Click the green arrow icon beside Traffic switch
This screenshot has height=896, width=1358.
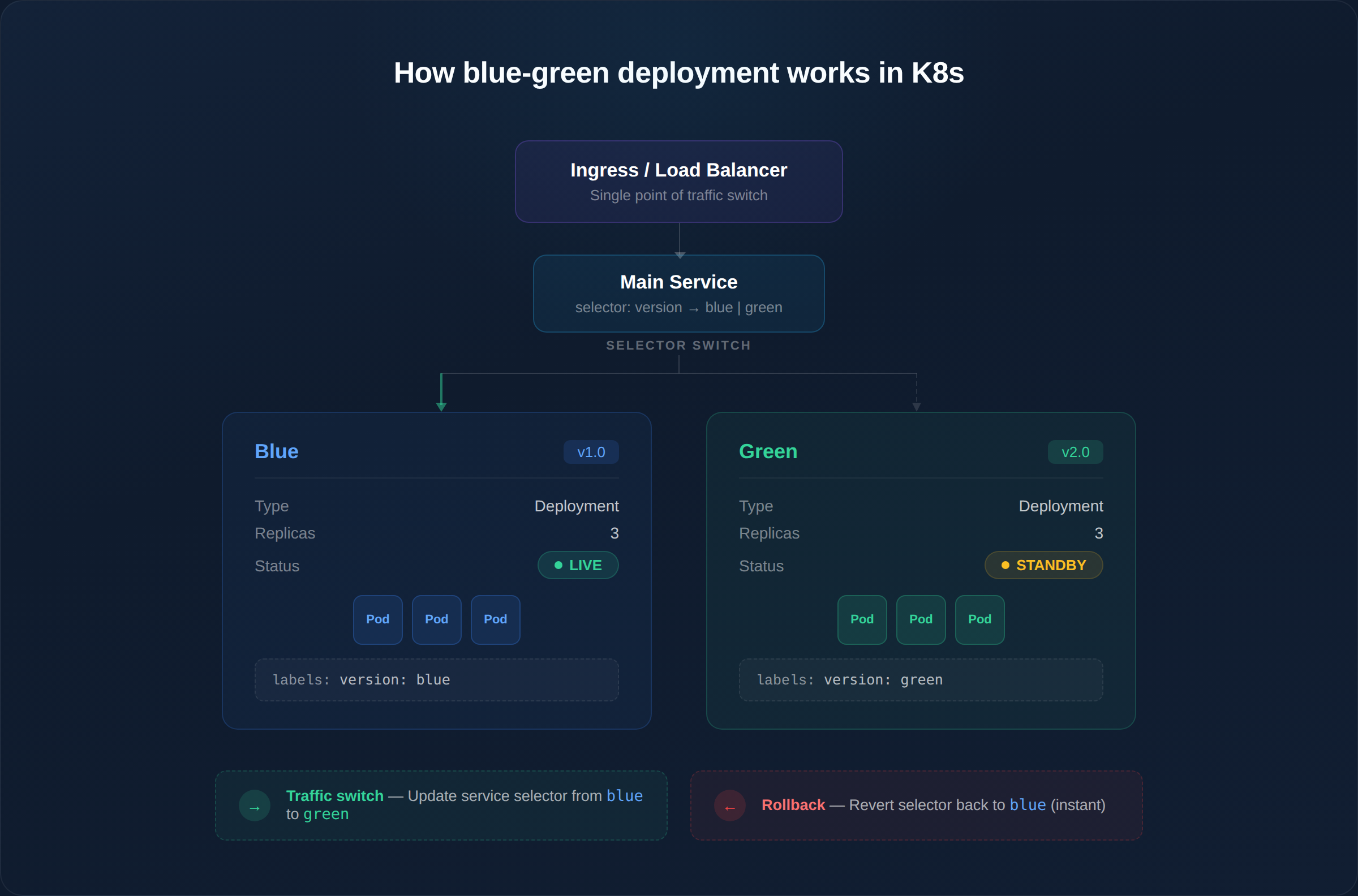click(254, 805)
